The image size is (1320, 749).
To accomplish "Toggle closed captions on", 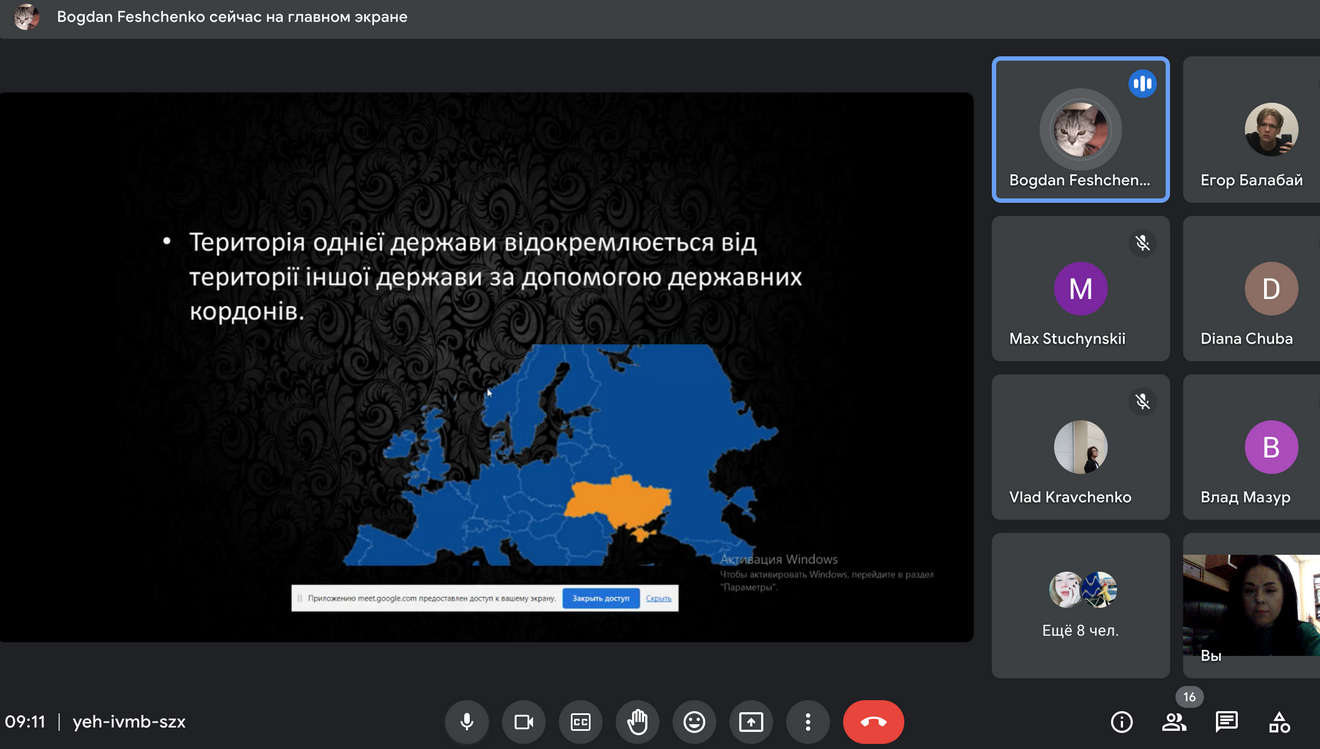I will coord(580,722).
